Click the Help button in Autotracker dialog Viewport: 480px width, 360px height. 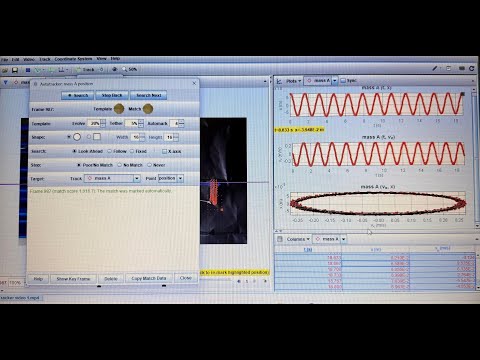pos(38,279)
